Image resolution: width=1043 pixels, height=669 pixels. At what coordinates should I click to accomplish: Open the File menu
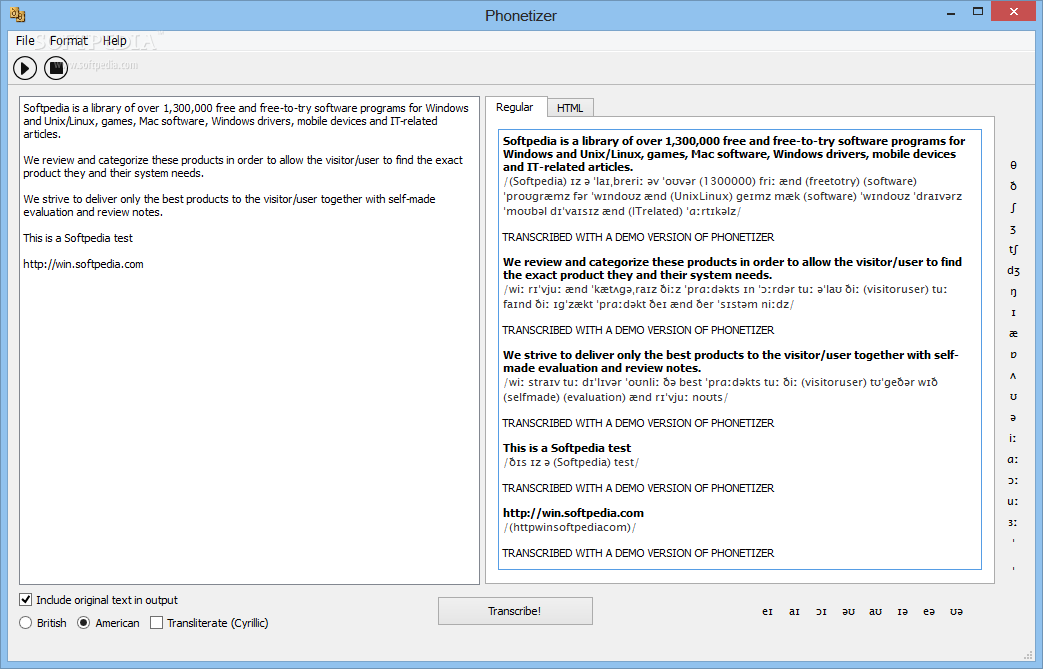coord(25,41)
